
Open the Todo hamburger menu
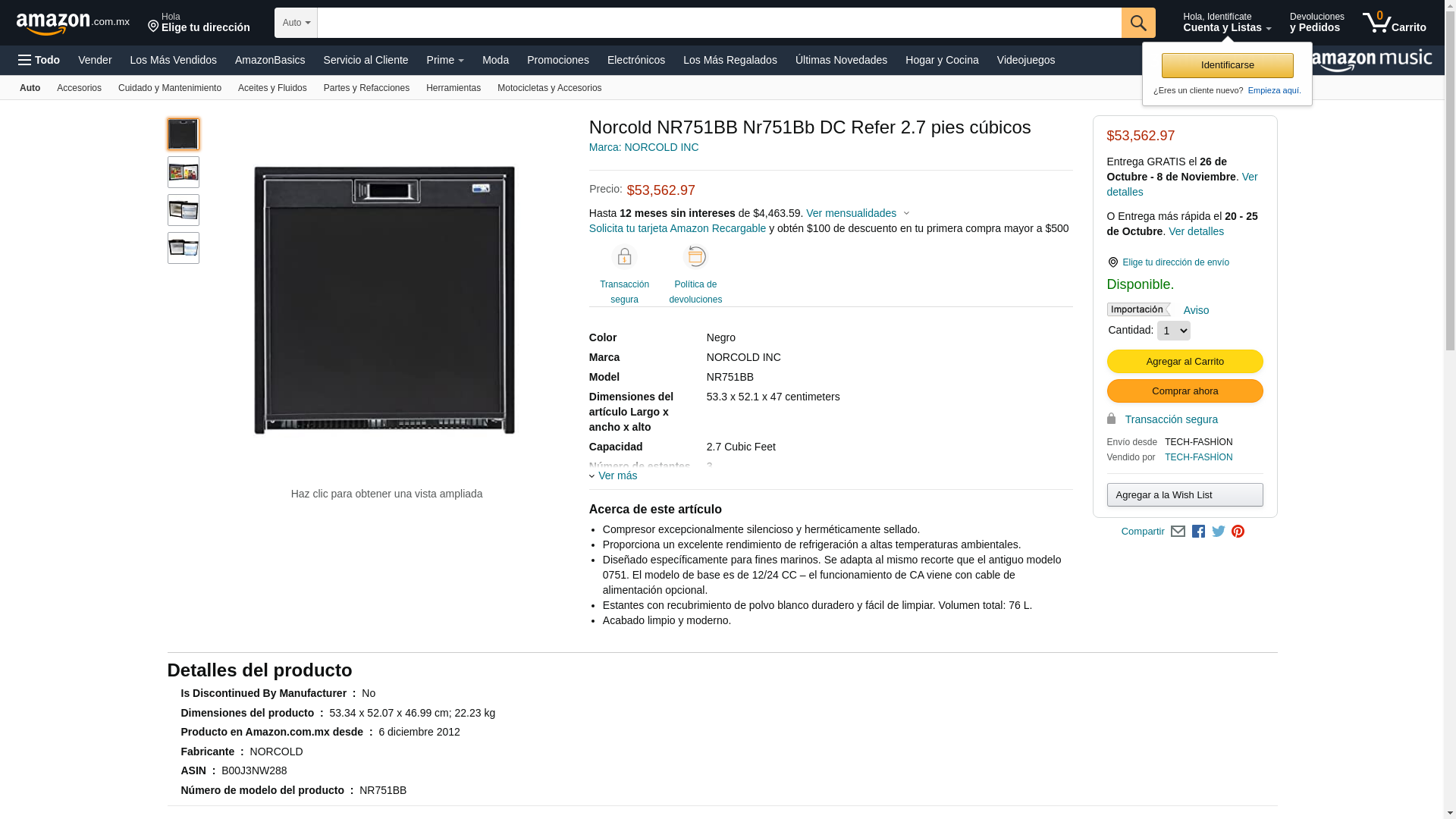tap(39, 60)
